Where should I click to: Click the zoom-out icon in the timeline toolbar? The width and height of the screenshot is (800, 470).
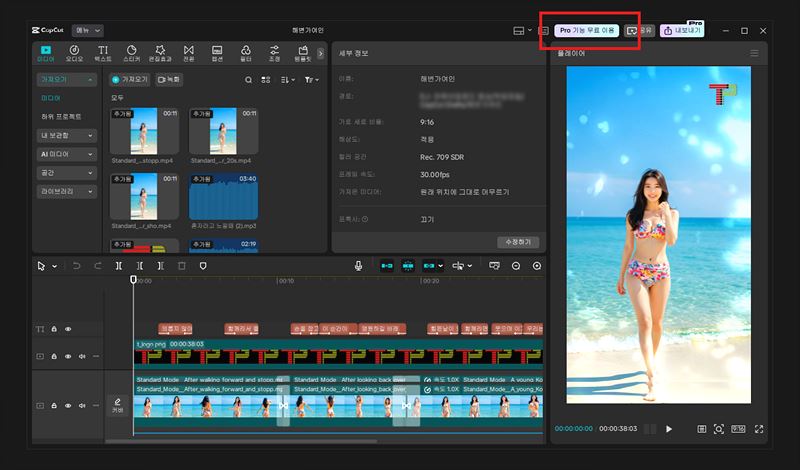tap(516, 266)
